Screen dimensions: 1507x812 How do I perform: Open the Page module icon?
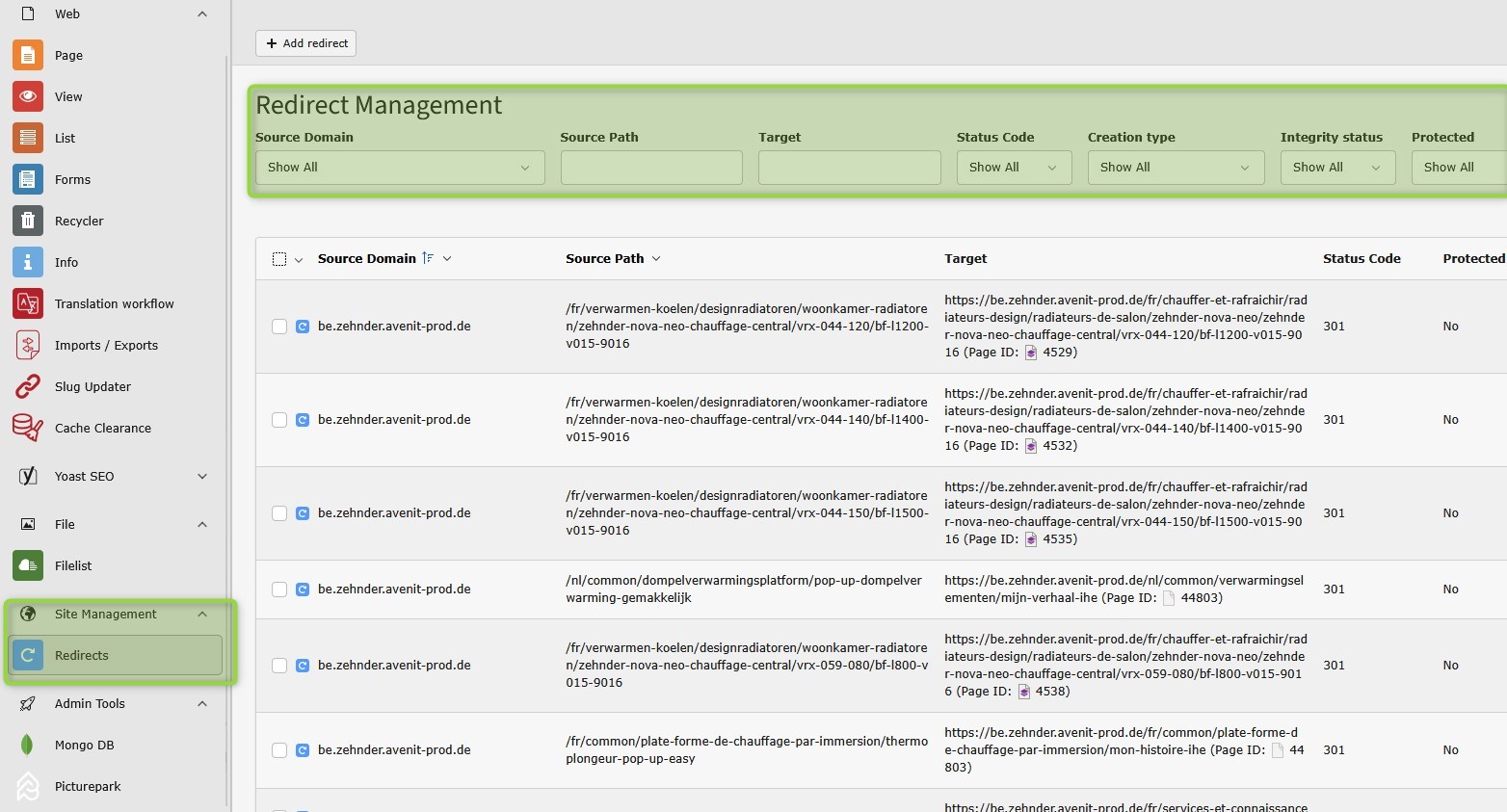click(28, 56)
